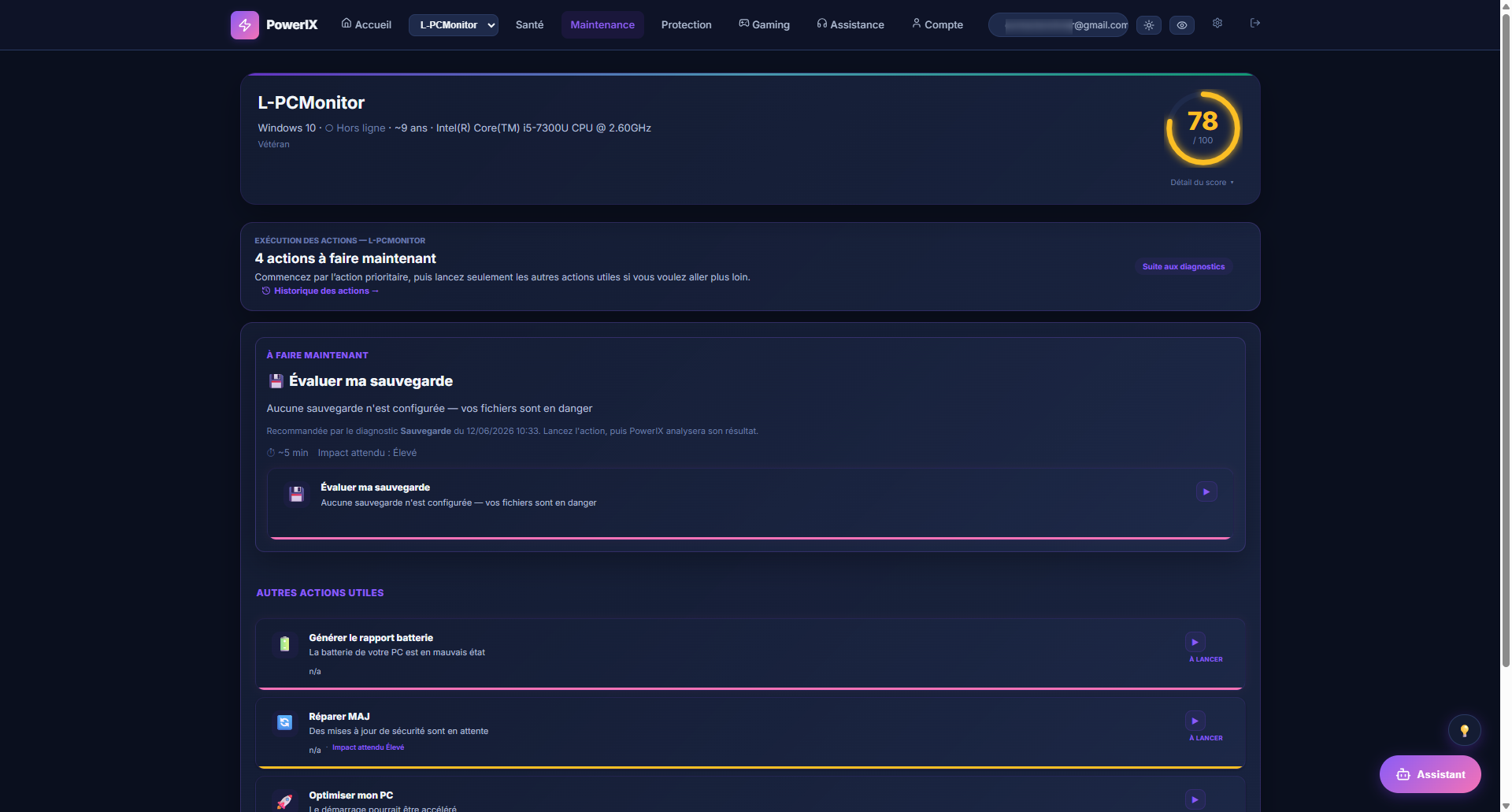Open Historique des actions link
1512x812 pixels.
326,291
